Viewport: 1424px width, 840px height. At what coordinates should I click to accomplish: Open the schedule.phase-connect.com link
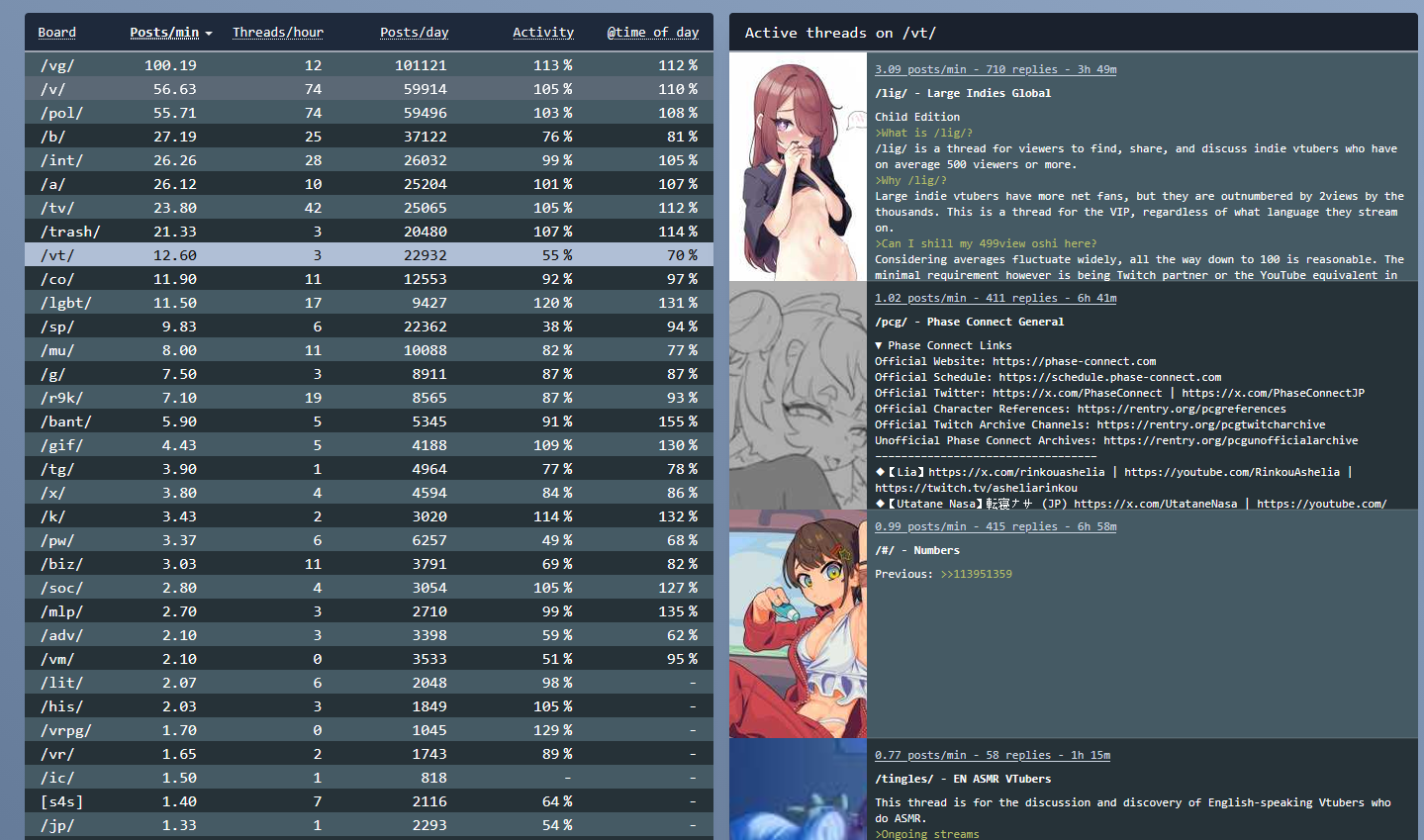[1110, 377]
